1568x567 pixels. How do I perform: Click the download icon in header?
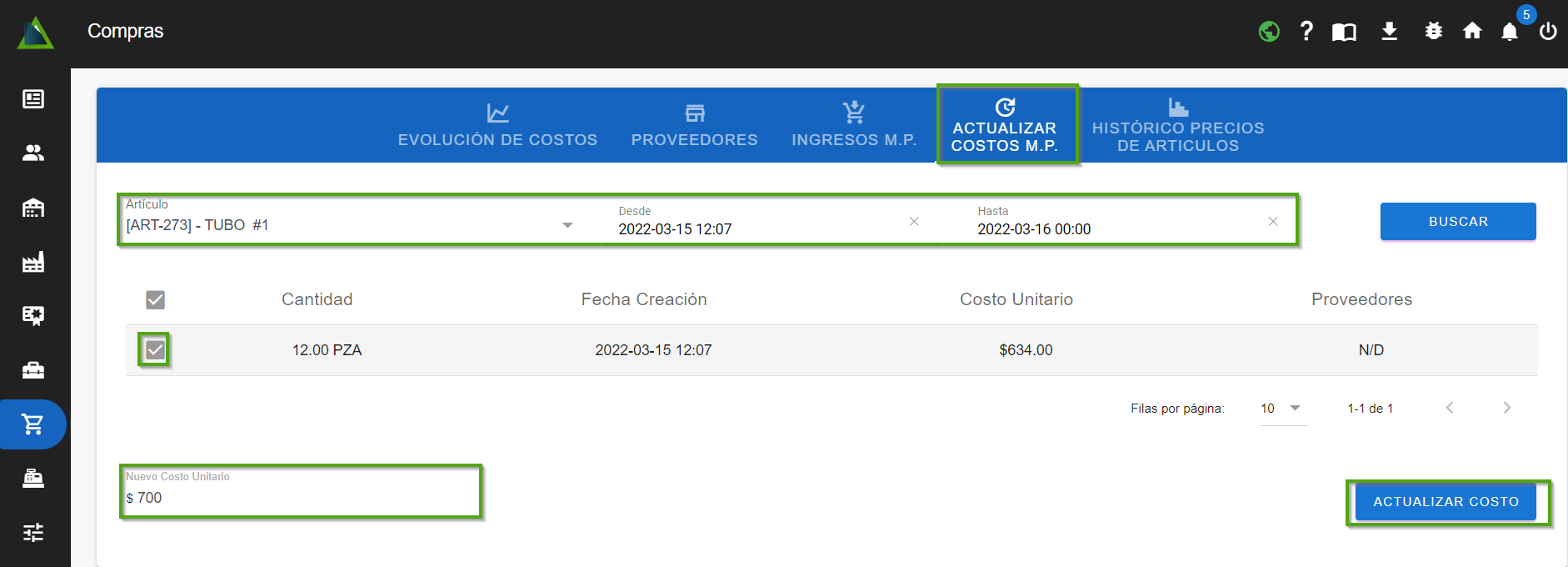coord(1389,32)
